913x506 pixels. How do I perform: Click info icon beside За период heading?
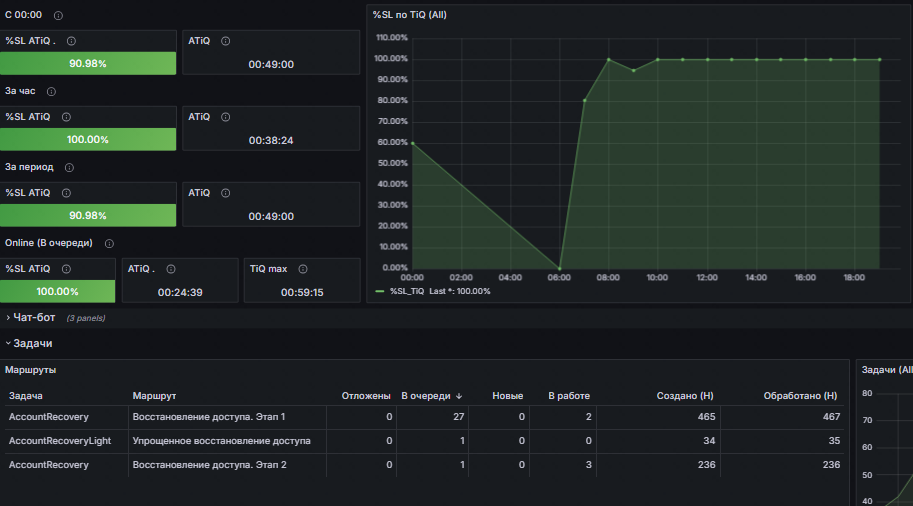pyautogui.click(x=69, y=168)
